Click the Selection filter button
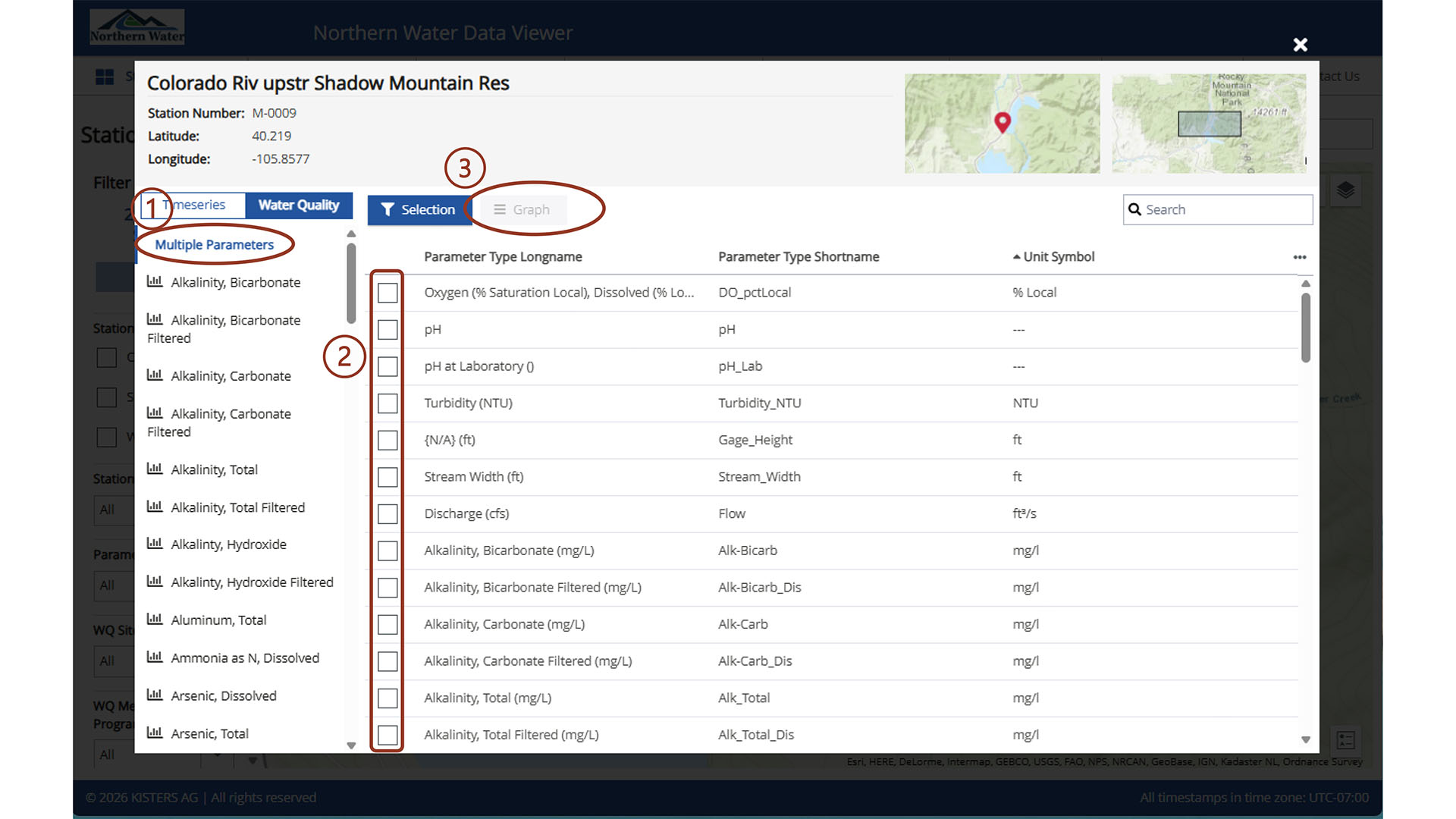Viewport: 1456px width, 819px height. coord(419,210)
